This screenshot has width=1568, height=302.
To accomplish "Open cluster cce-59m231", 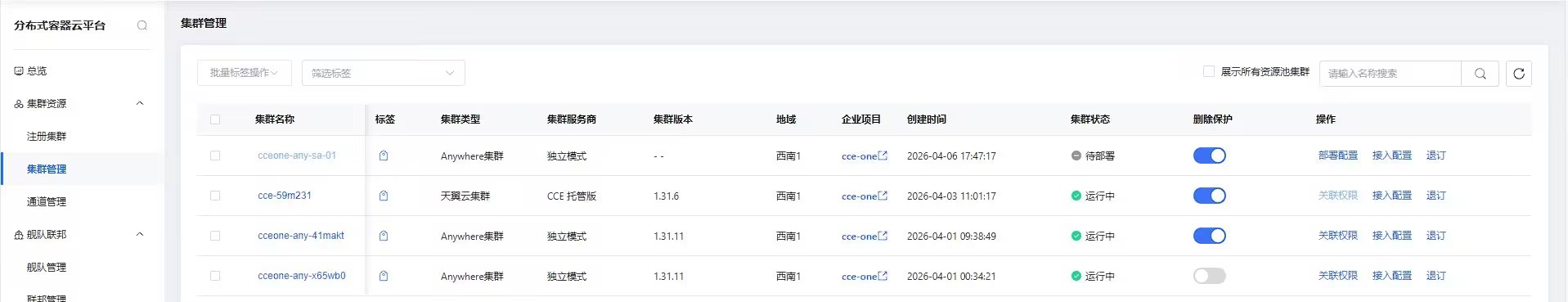I will tap(285, 196).
